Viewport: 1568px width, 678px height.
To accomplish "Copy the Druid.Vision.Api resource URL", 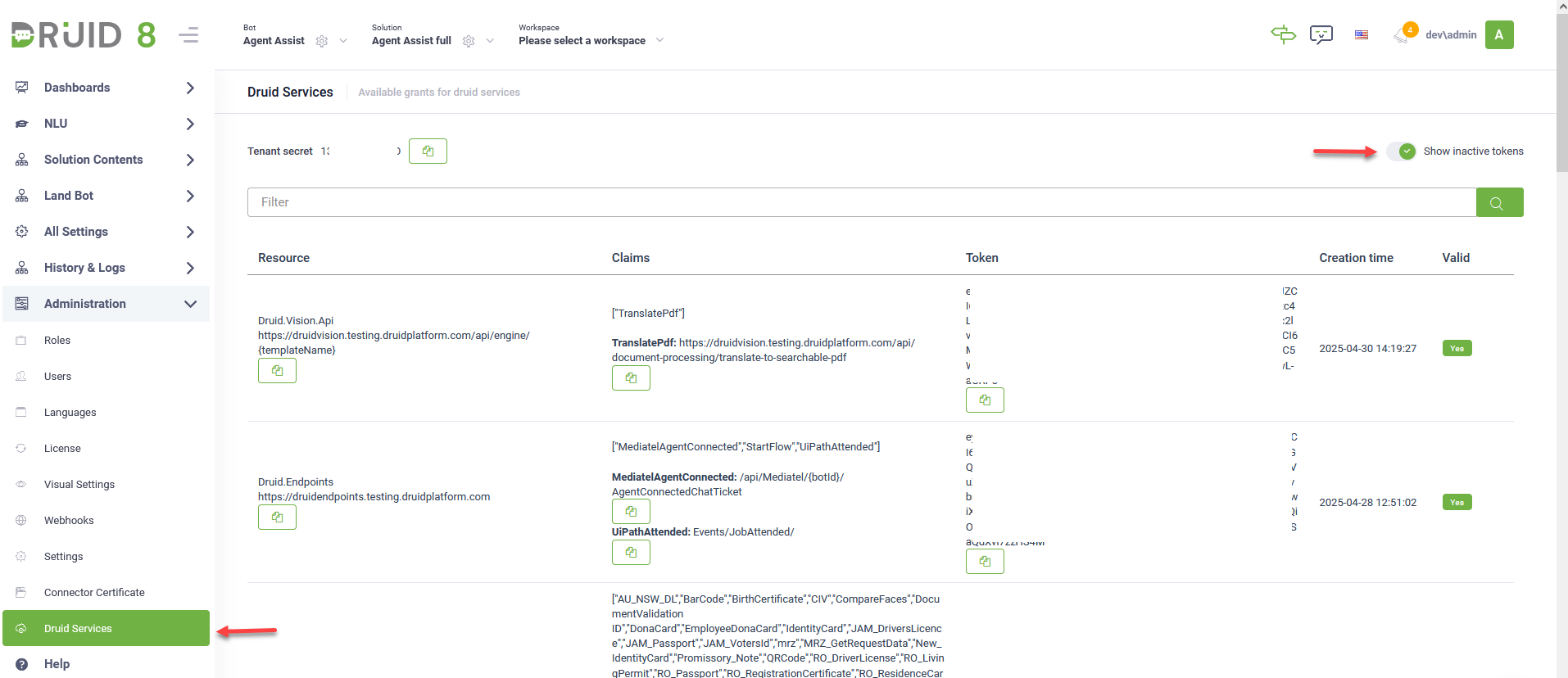I will 277,371.
